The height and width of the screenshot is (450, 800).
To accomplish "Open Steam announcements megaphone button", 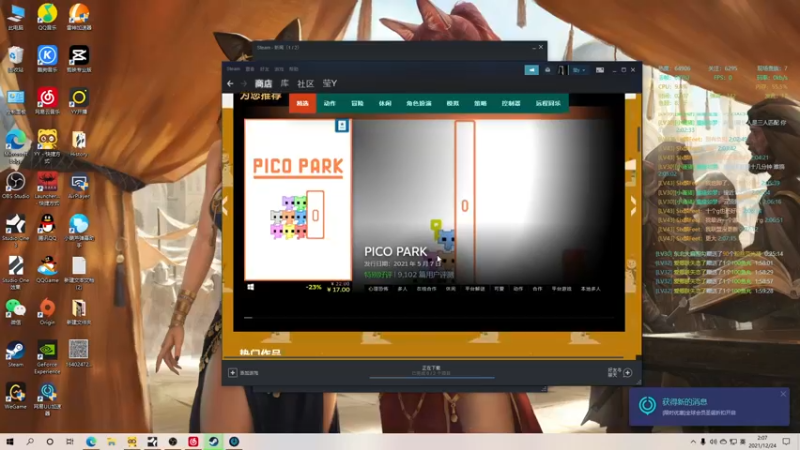I will point(531,70).
